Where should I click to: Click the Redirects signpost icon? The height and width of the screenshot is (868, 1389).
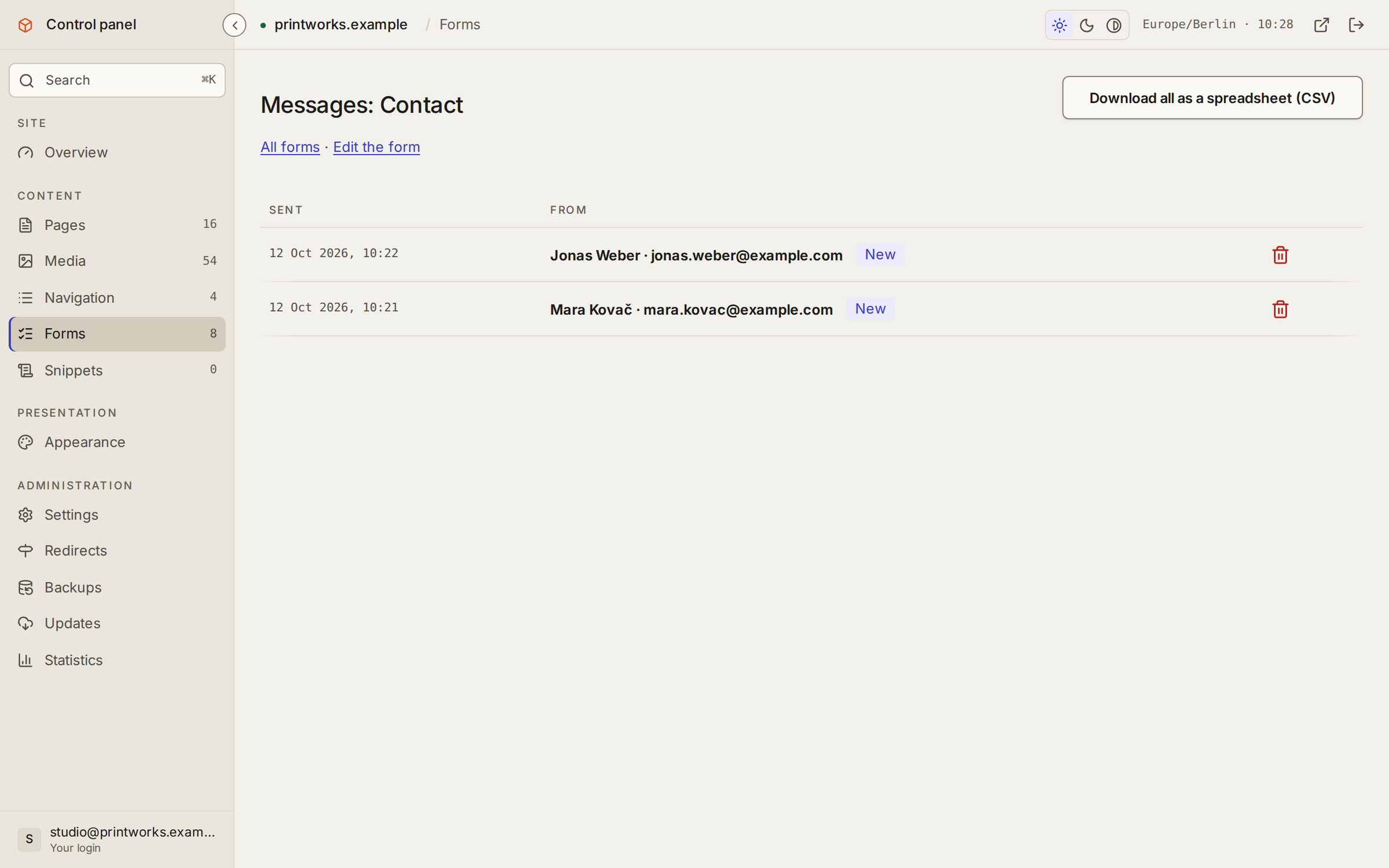point(25,551)
